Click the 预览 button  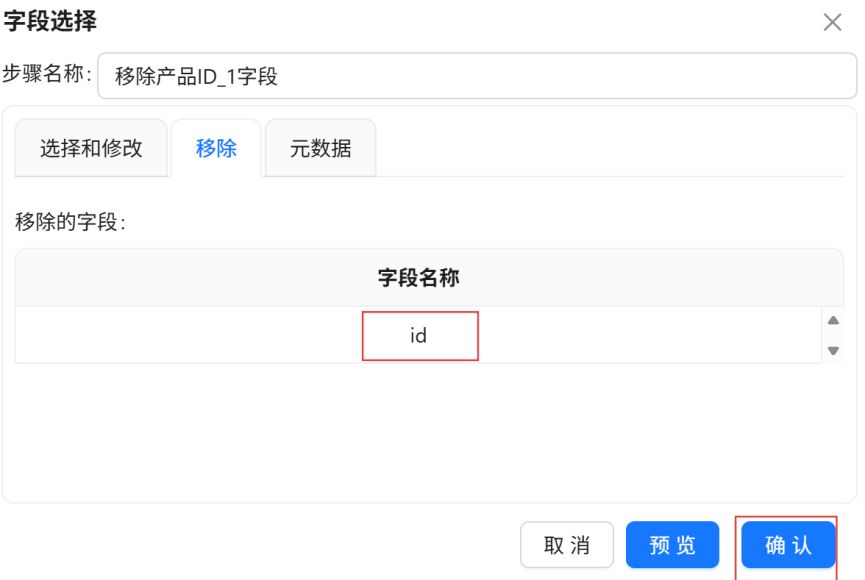tap(672, 545)
